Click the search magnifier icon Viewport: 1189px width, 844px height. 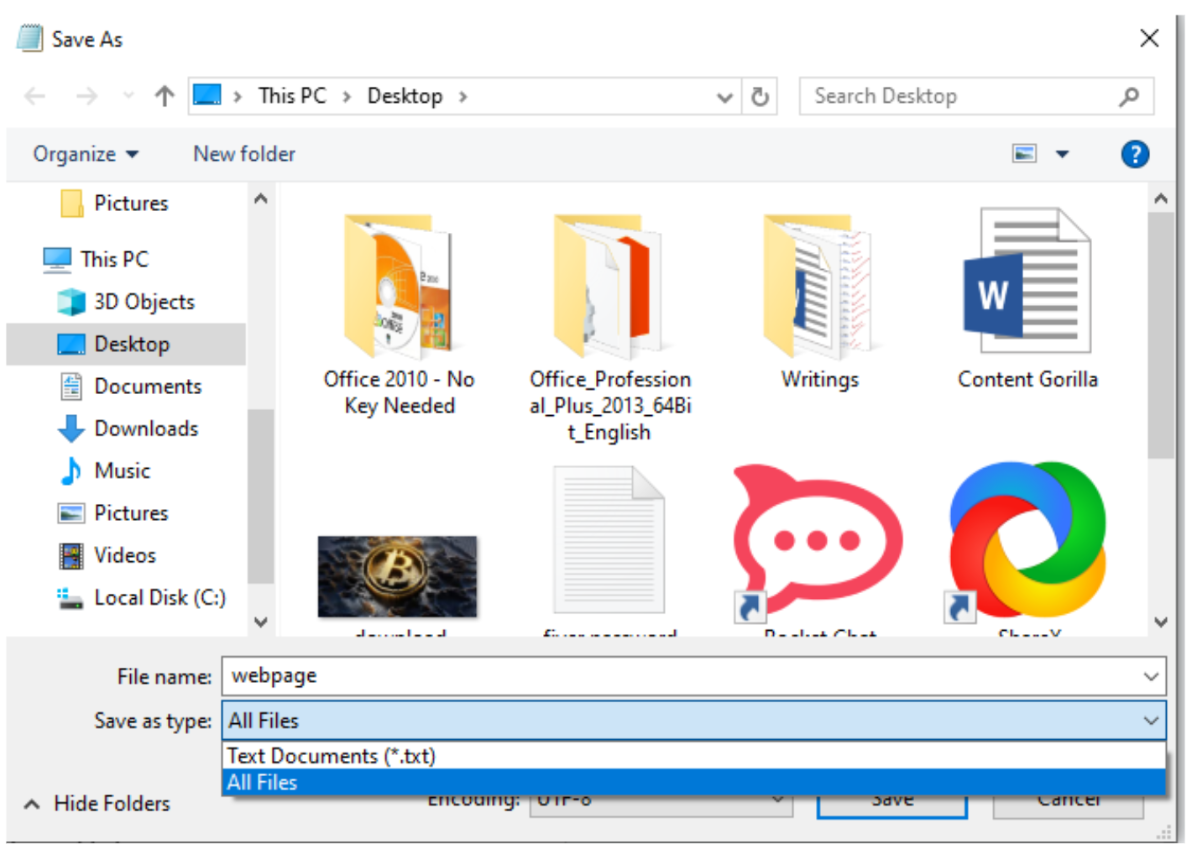point(1128,96)
